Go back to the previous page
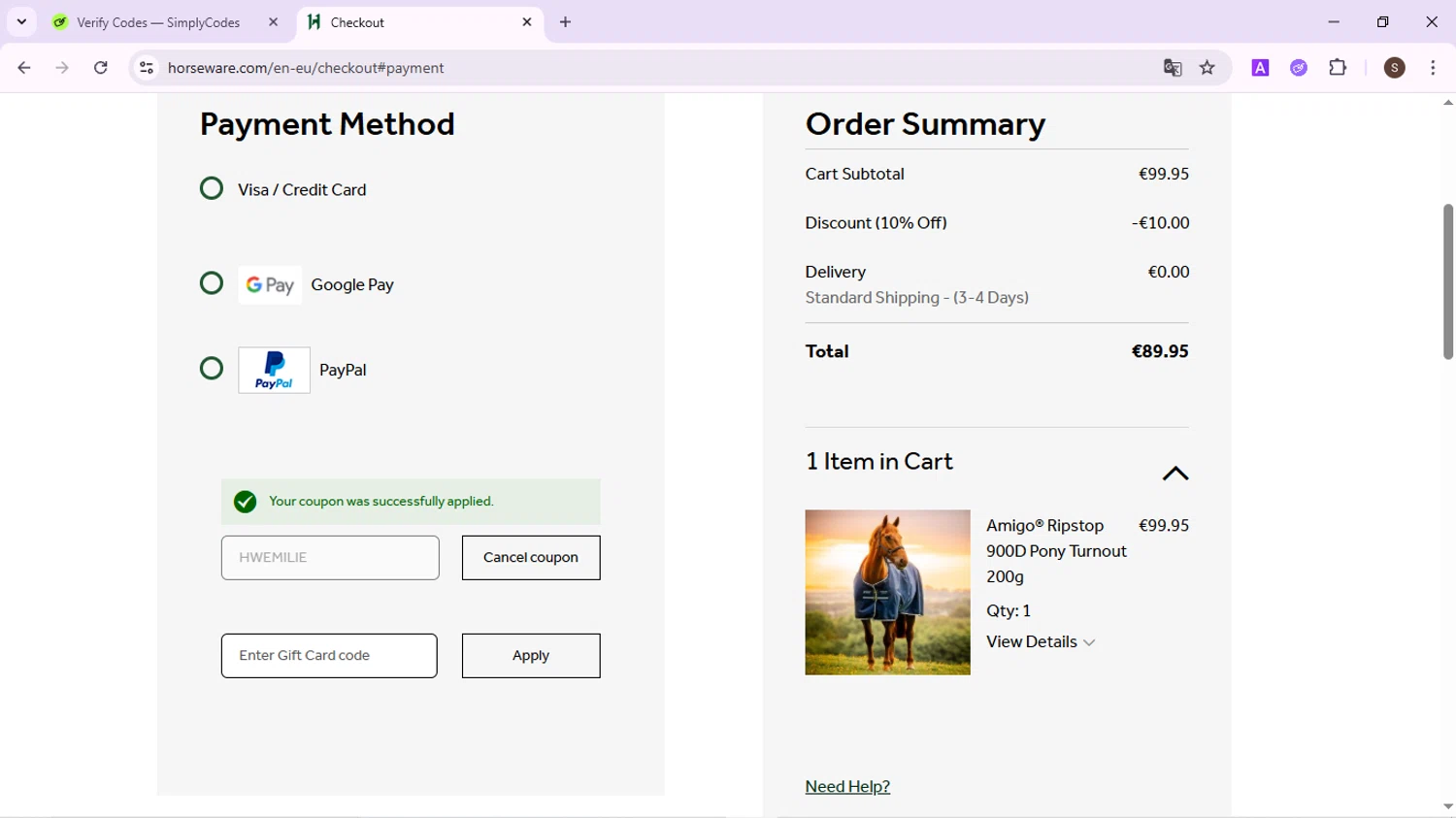Viewport: 1456px width, 818px height. pos(24,68)
